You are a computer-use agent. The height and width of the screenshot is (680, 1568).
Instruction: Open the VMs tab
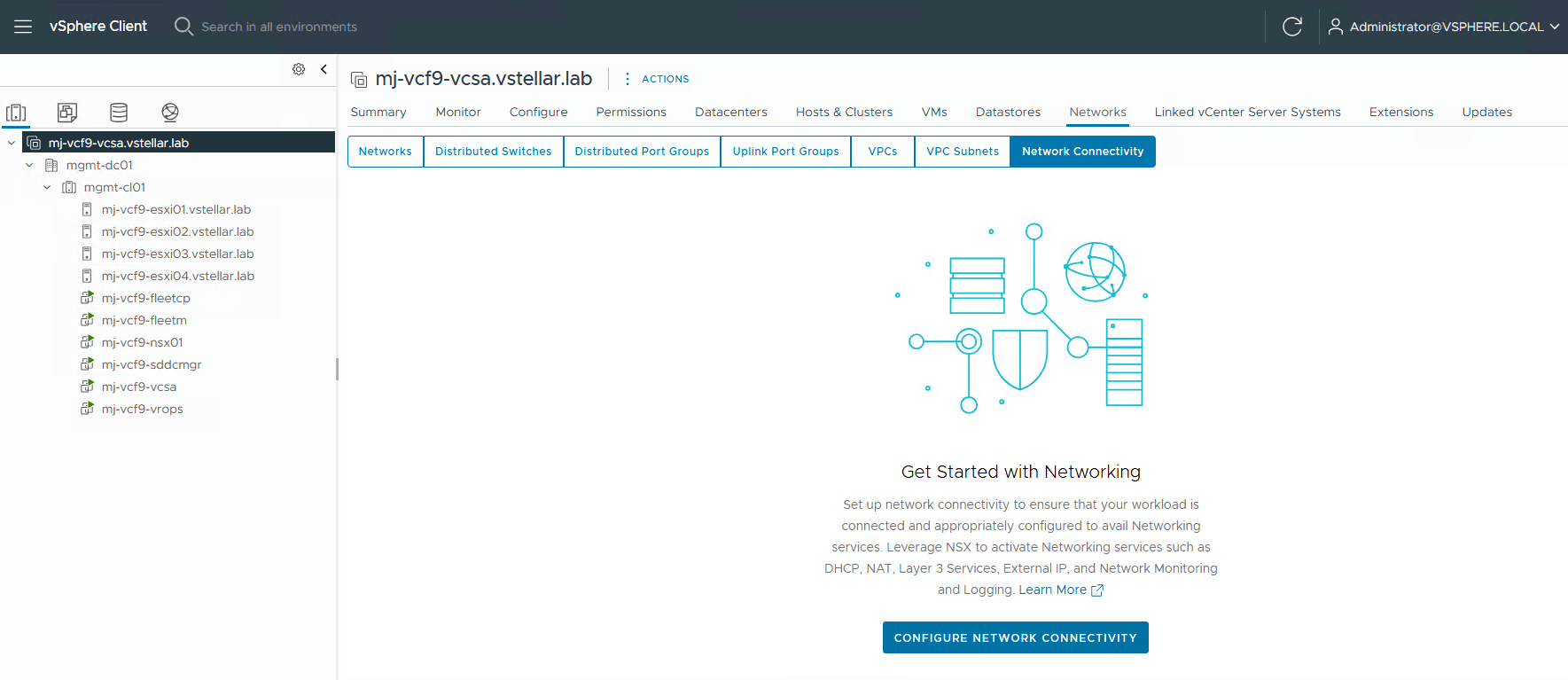click(x=934, y=112)
